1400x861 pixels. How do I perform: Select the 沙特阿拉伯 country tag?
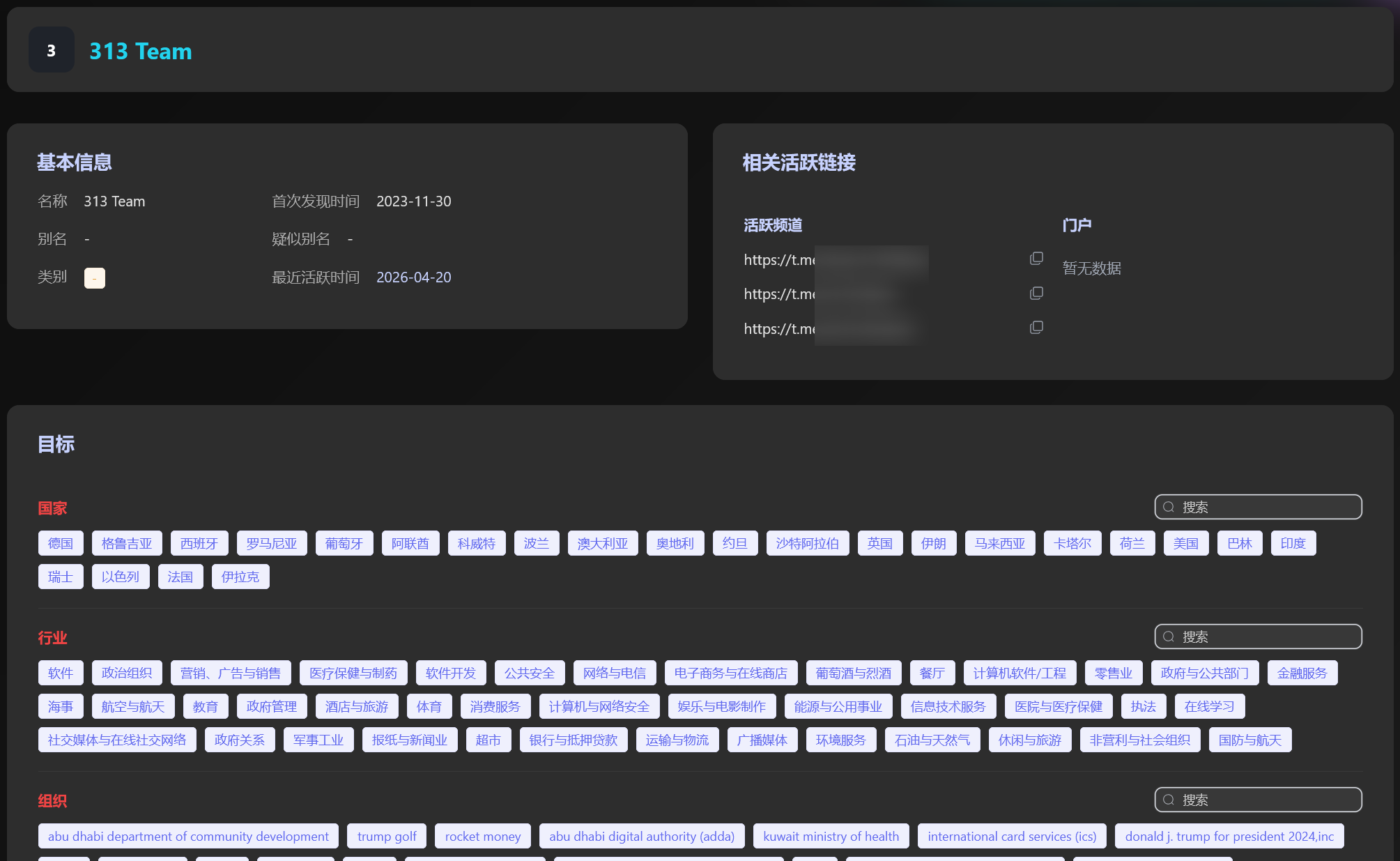click(x=807, y=543)
